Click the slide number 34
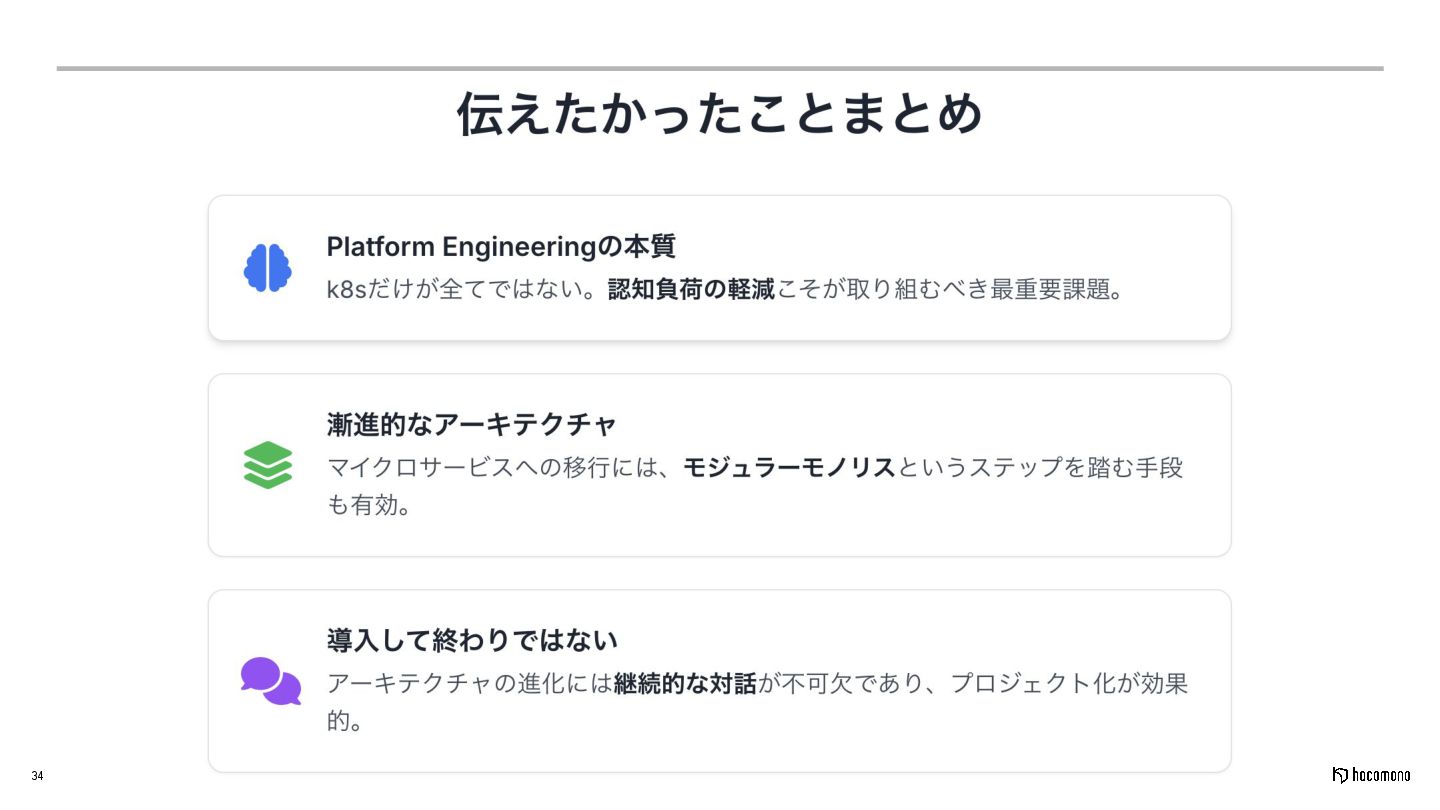1440x810 pixels. 37,776
